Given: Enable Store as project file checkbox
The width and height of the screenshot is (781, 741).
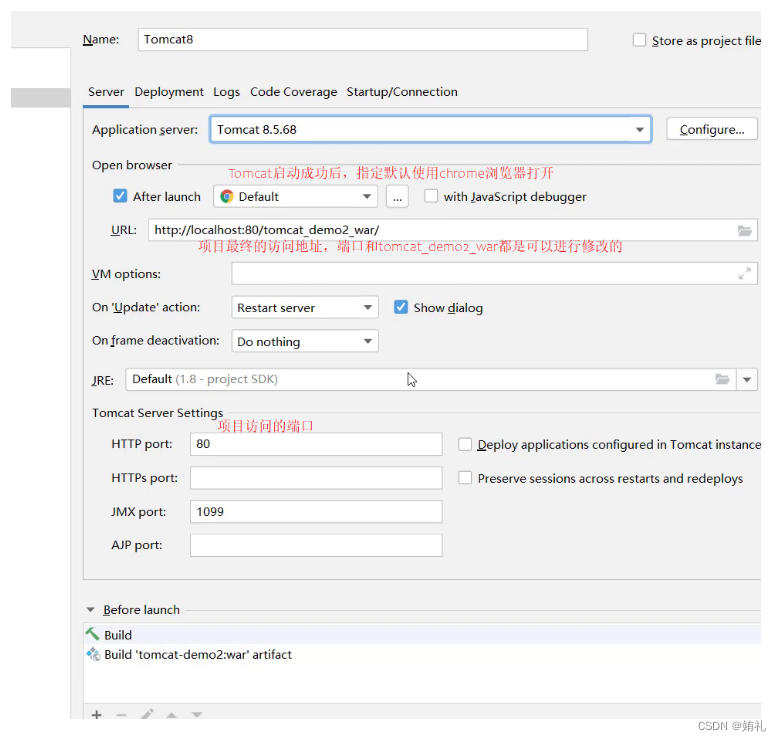Looking at the screenshot, I should (x=640, y=40).
